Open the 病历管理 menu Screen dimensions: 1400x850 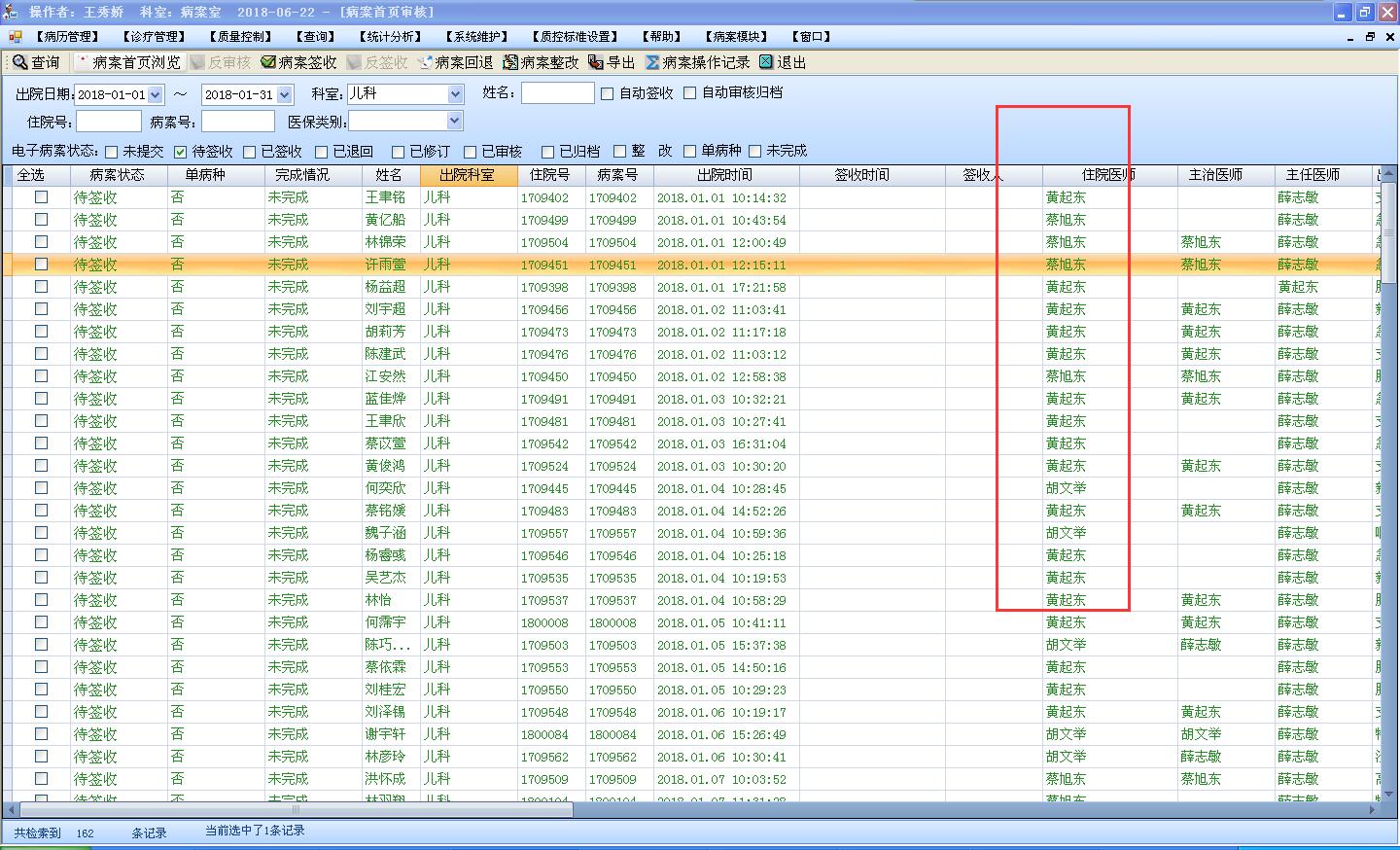pos(68,37)
